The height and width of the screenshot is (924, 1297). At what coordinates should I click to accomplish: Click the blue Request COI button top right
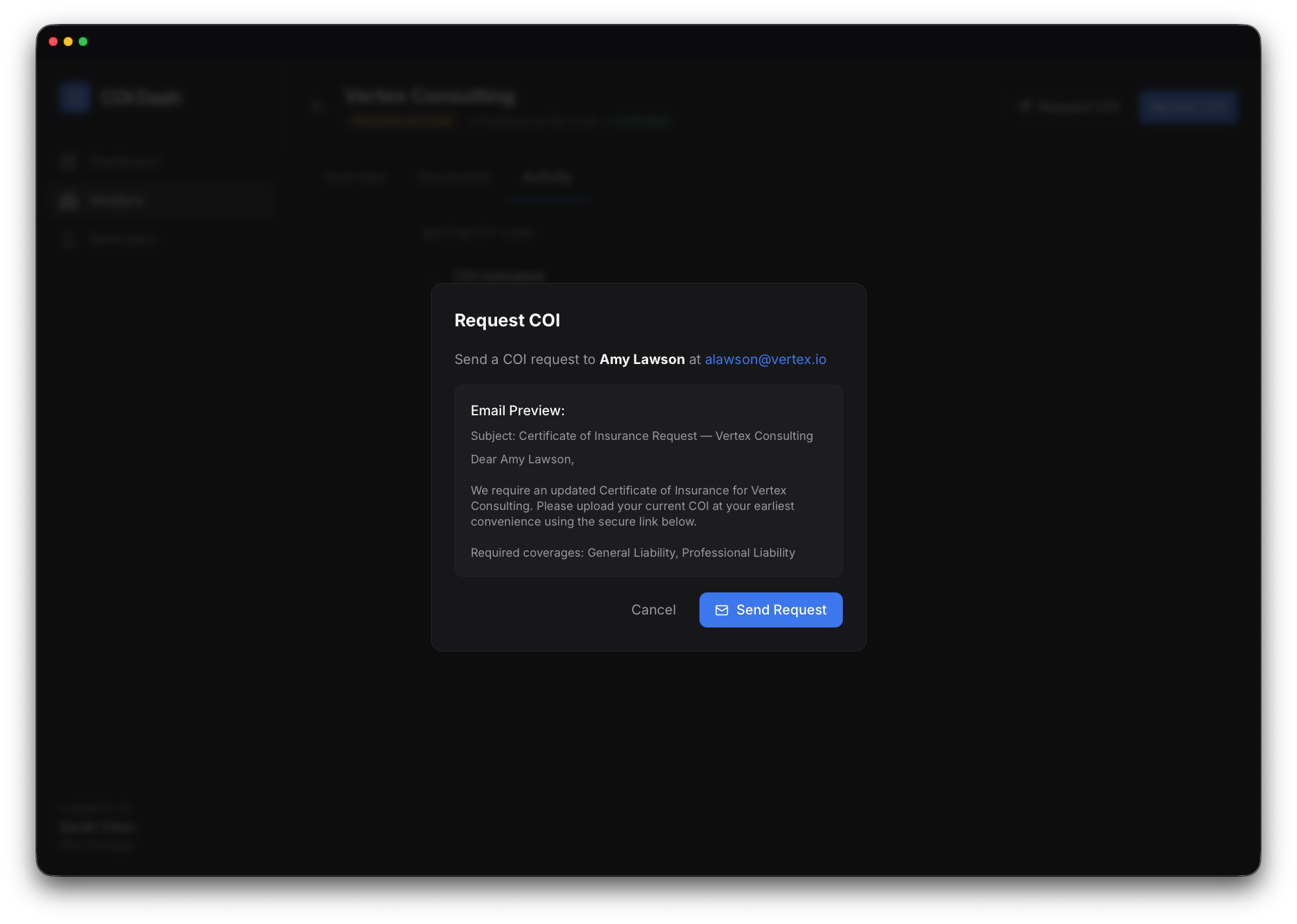coord(1188,106)
